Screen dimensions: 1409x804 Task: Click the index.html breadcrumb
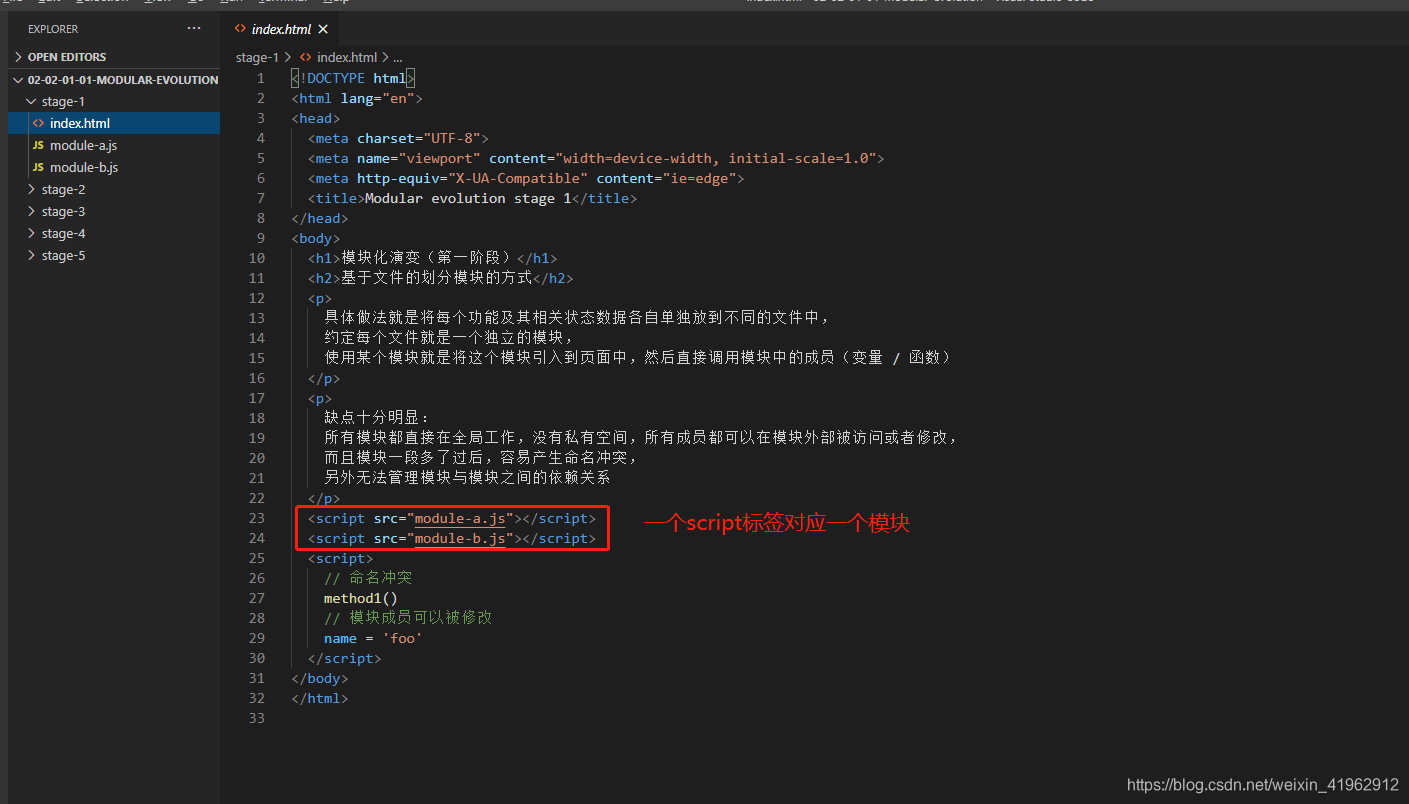tap(339, 57)
